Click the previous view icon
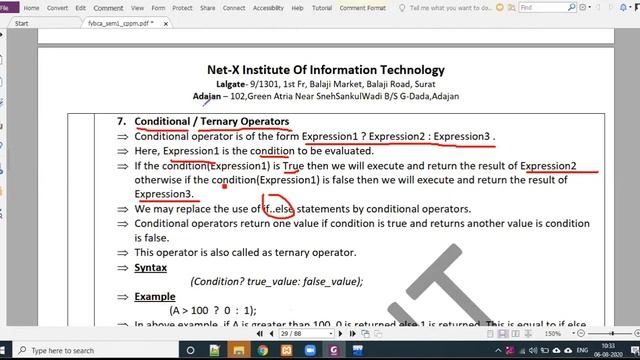This screenshot has width=640, height=360. (366, 333)
